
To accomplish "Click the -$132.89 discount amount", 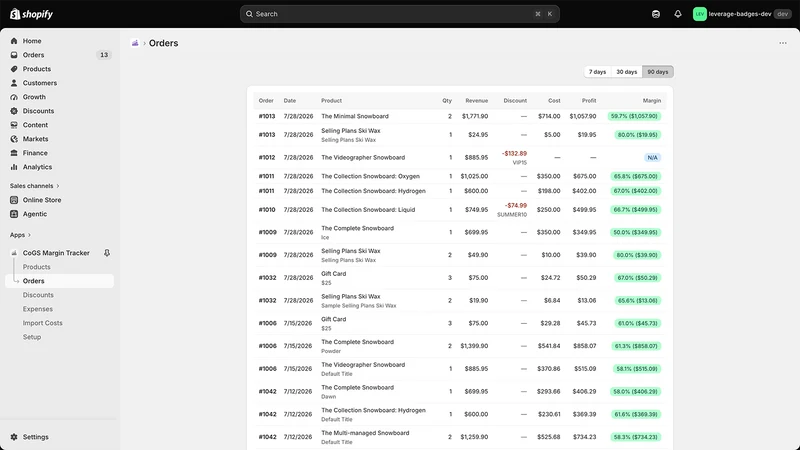I will coord(514,154).
